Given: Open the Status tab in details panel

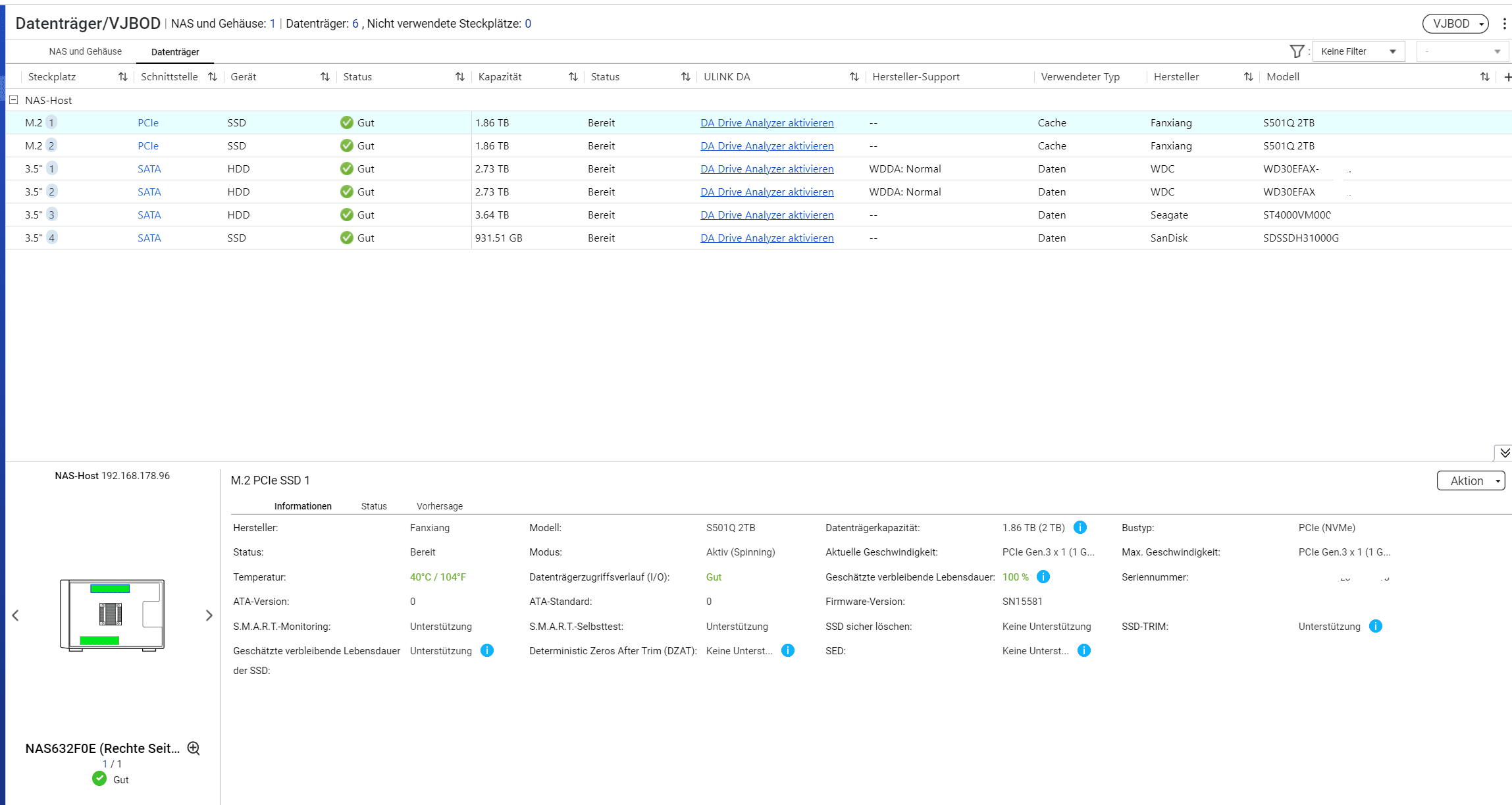Looking at the screenshot, I should [374, 506].
